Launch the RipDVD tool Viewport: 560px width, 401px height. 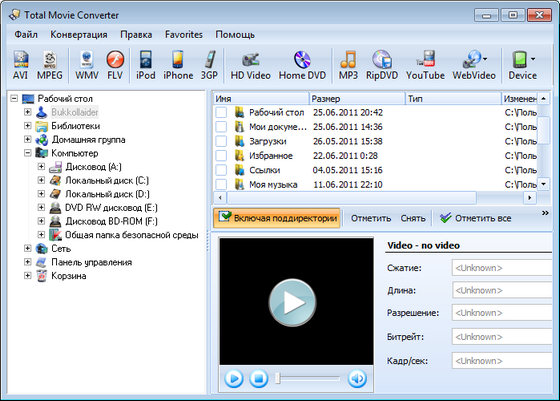point(382,65)
